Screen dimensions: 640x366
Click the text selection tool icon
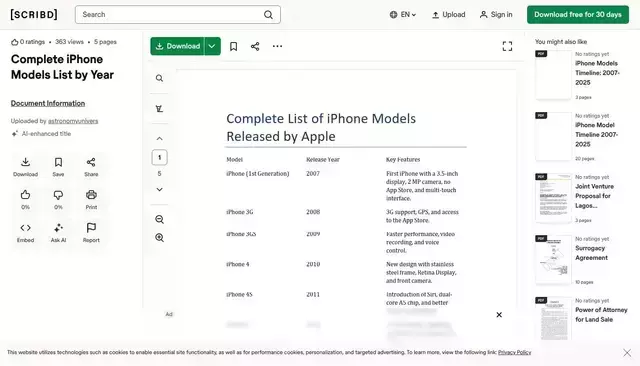pyautogui.click(x=159, y=109)
